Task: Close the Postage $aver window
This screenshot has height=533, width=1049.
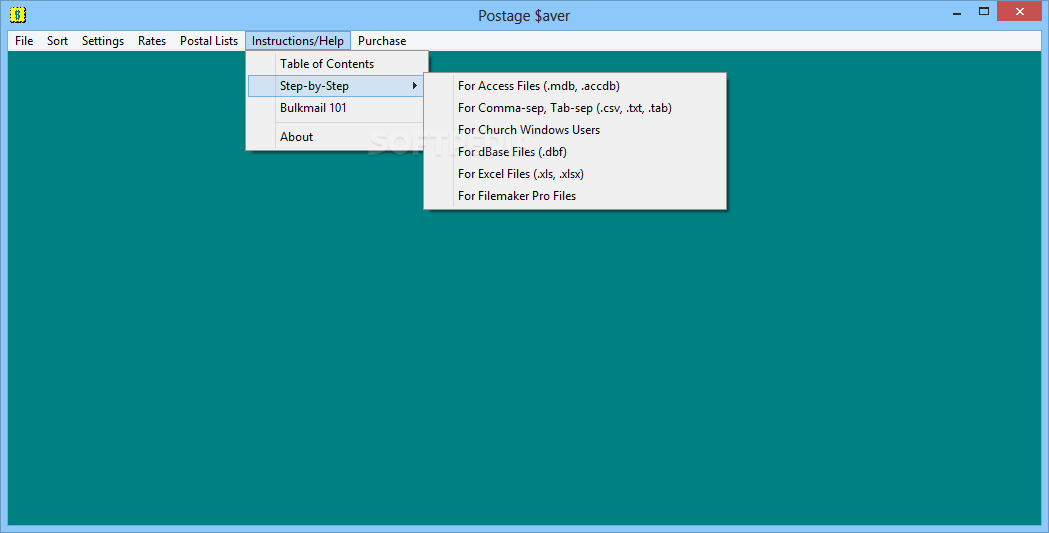Action: coord(1020,11)
